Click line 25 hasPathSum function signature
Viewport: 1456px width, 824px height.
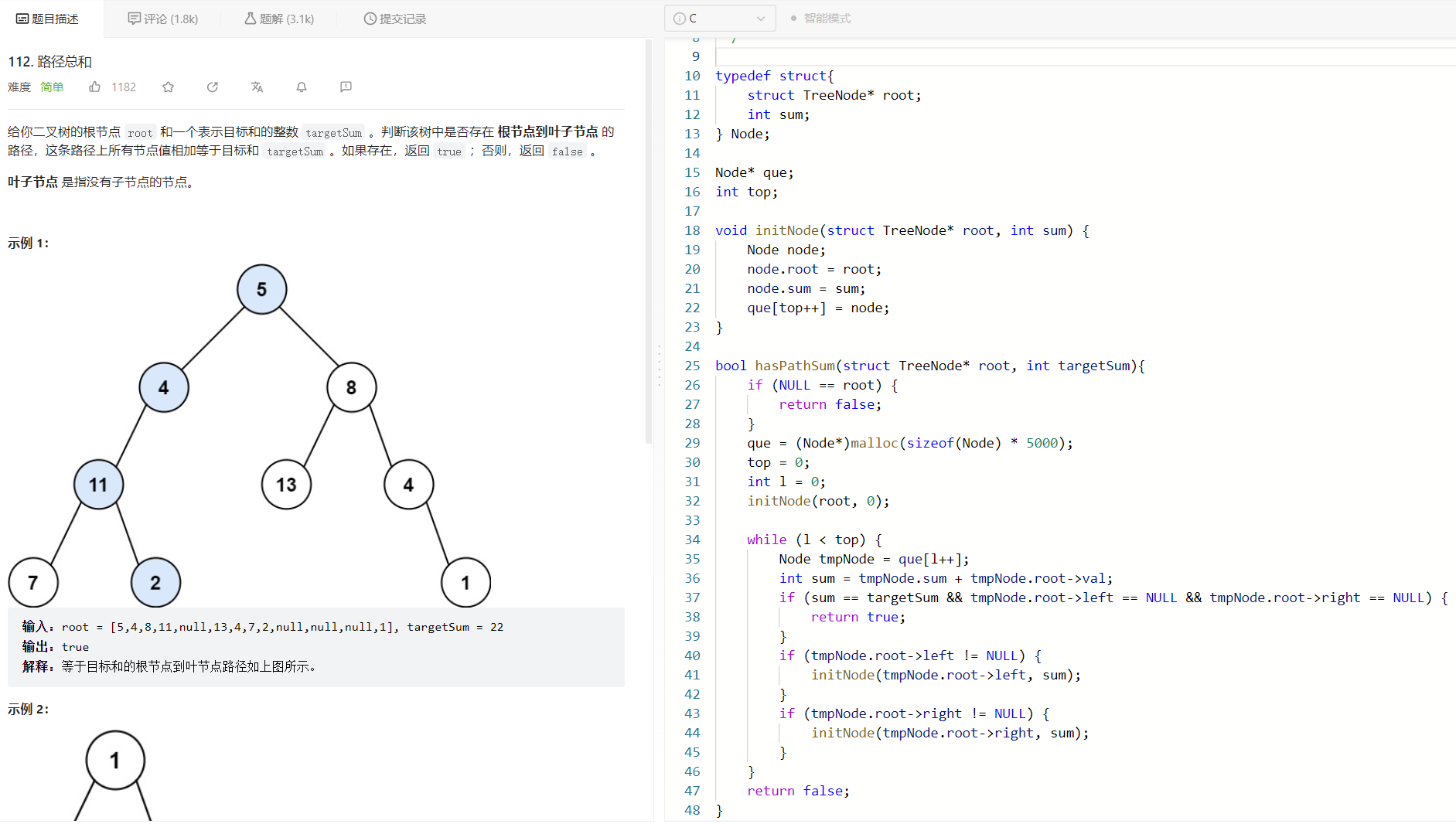click(x=930, y=366)
